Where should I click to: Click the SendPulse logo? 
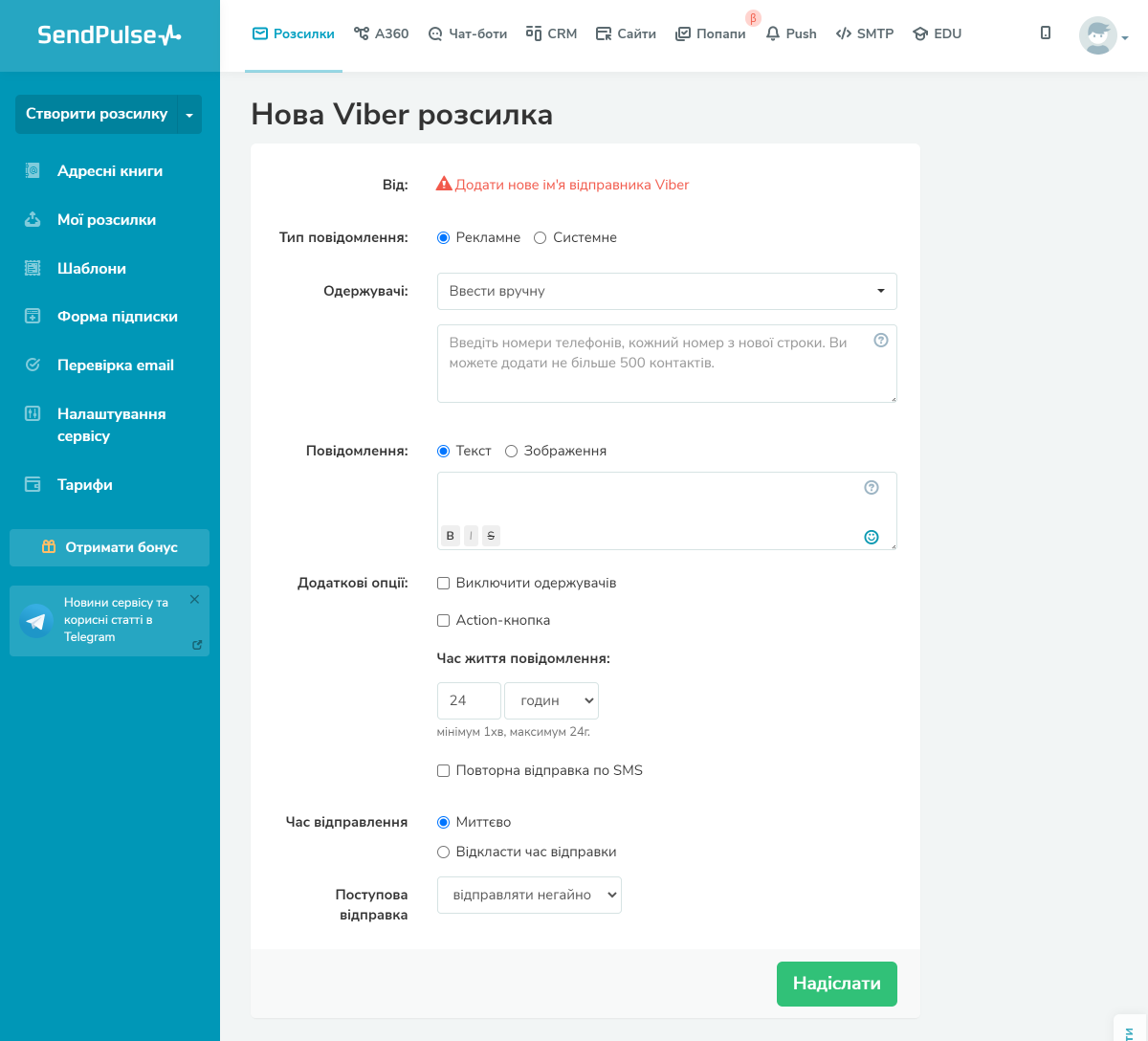click(x=109, y=34)
